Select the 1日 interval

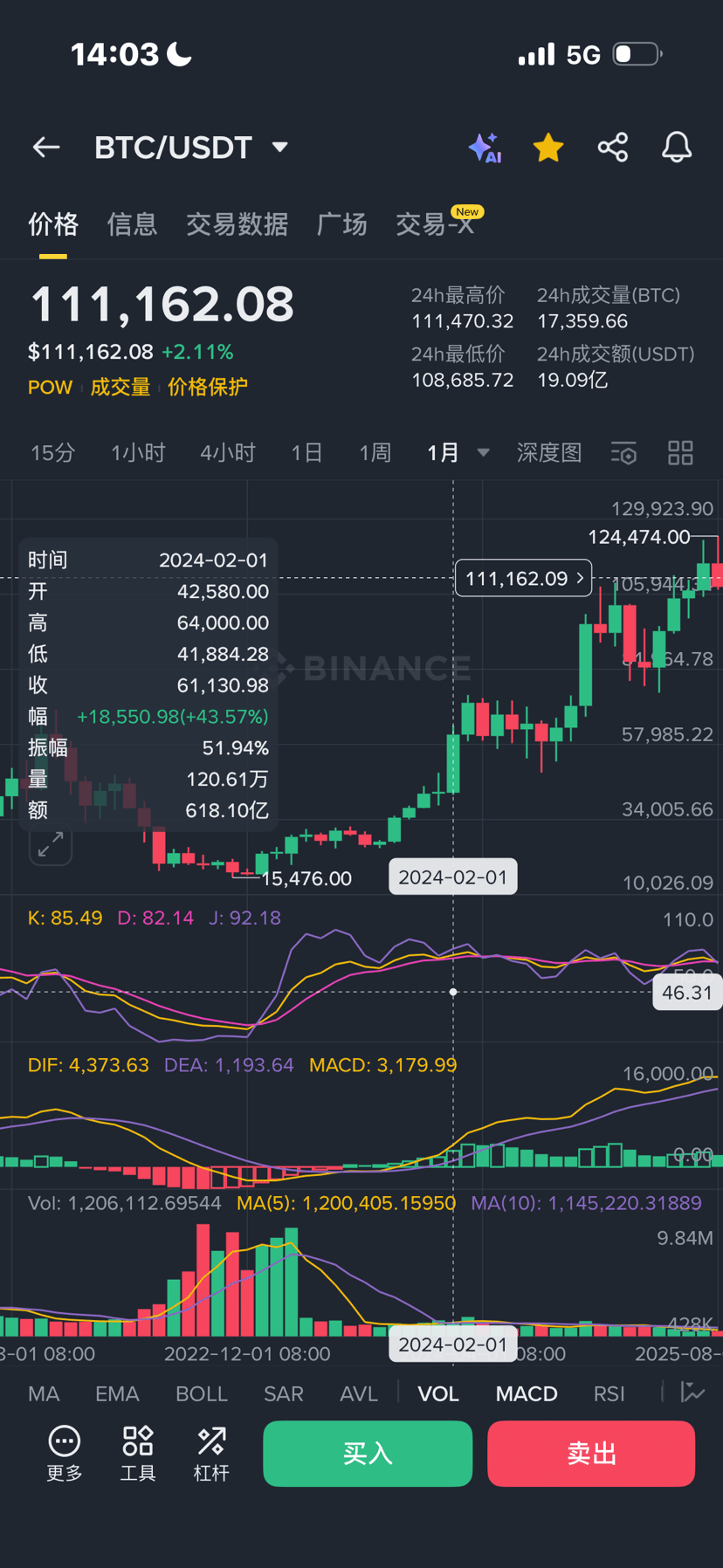306,453
